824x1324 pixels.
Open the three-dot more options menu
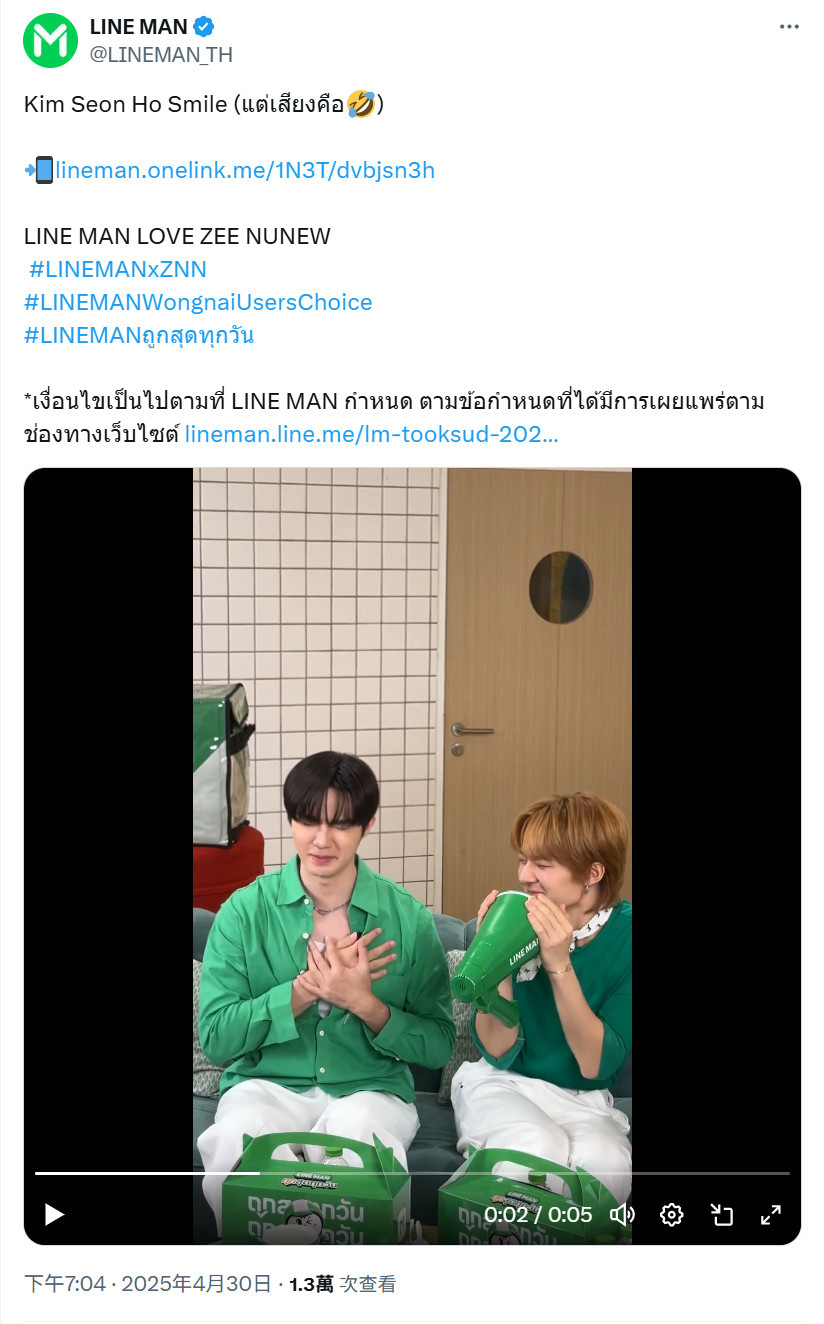click(789, 27)
